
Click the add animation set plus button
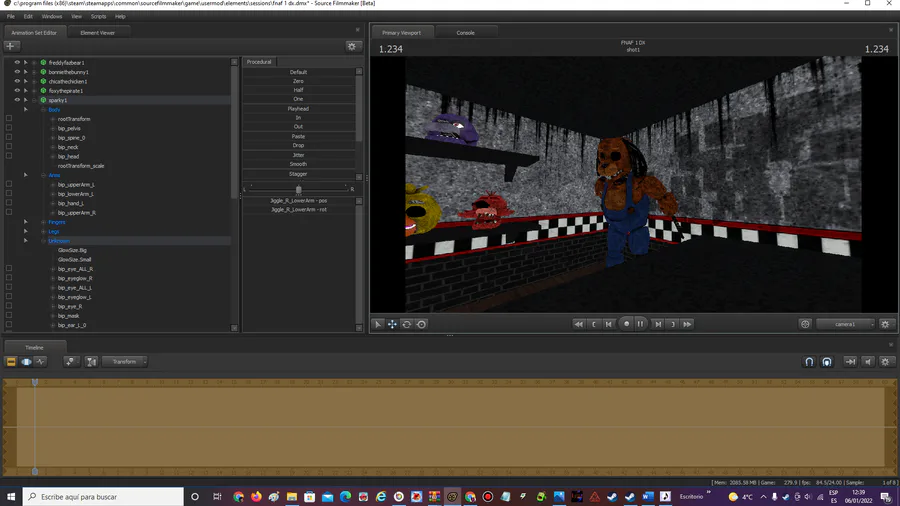coord(11,46)
